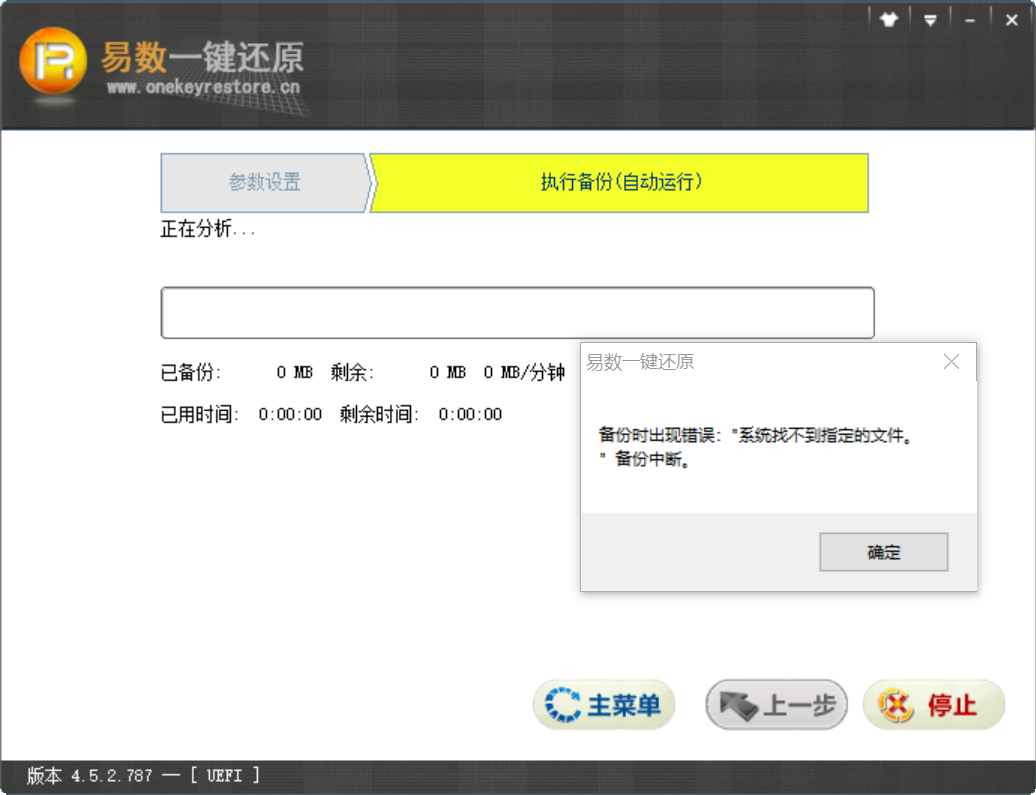This screenshot has height=795, width=1036.
Task: Open the title bar dropdown menu arrow
Action: (930, 20)
